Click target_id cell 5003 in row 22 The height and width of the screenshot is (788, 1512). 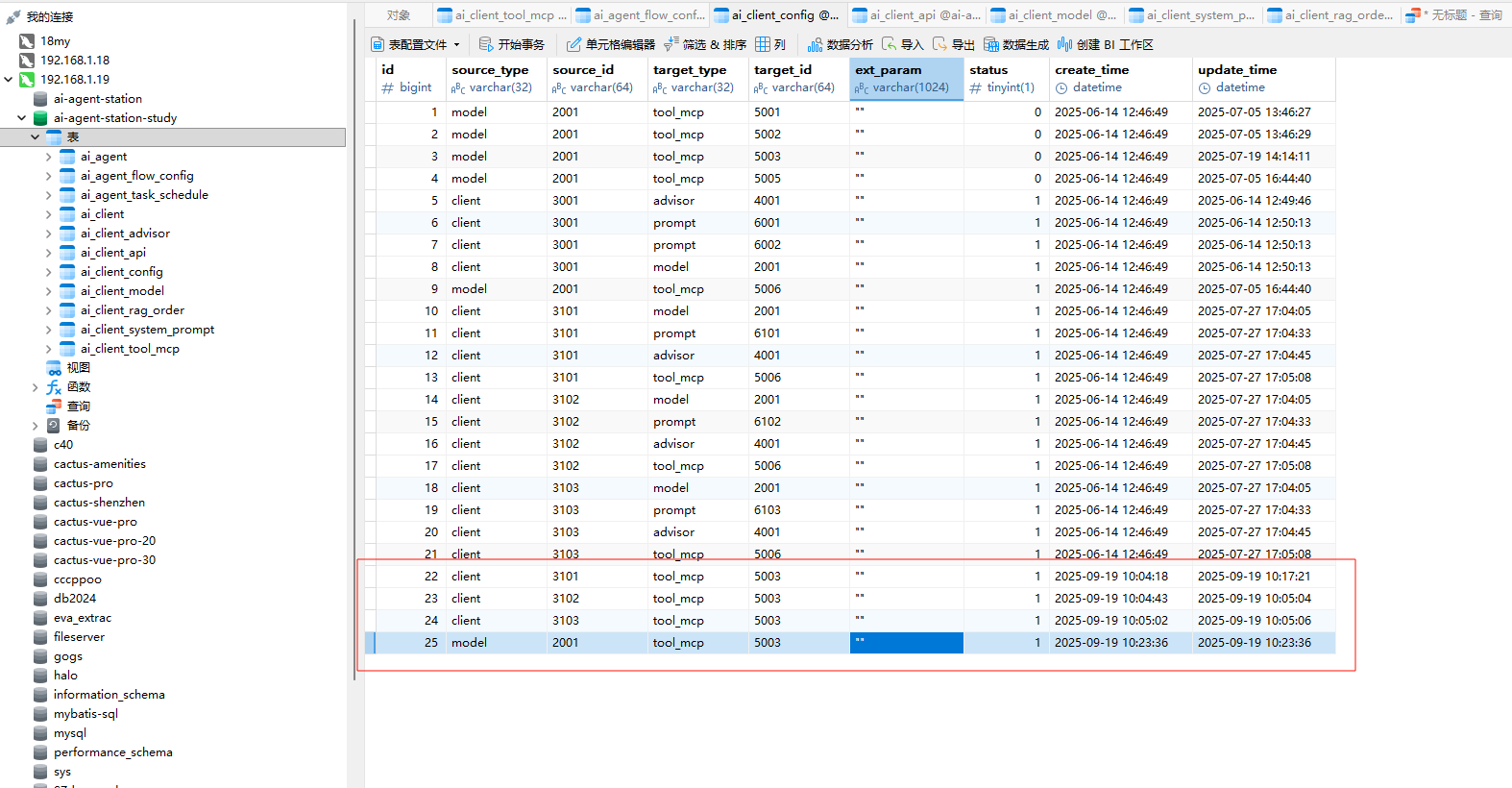767,577
